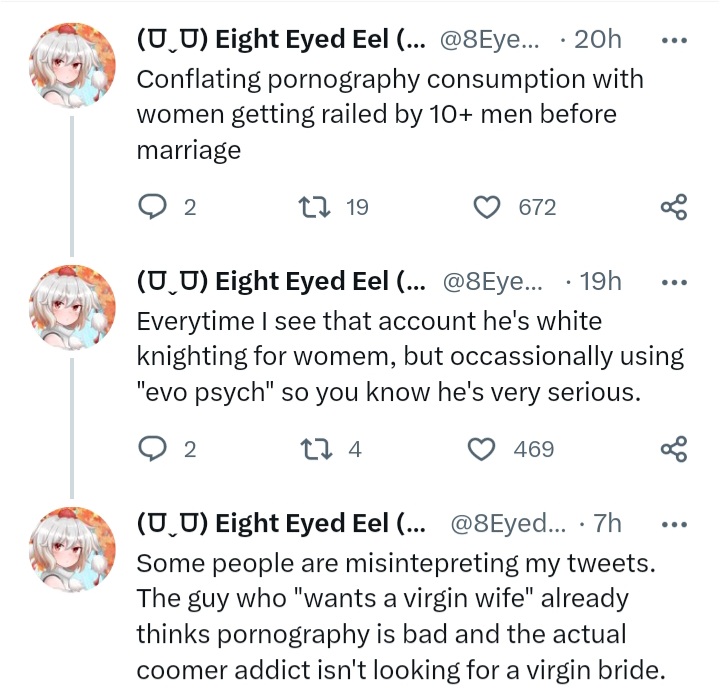Open Eight Eyed Eel name on 19h tweet
The width and height of the screenshot is (720, 699).
(x=280, y=282)
